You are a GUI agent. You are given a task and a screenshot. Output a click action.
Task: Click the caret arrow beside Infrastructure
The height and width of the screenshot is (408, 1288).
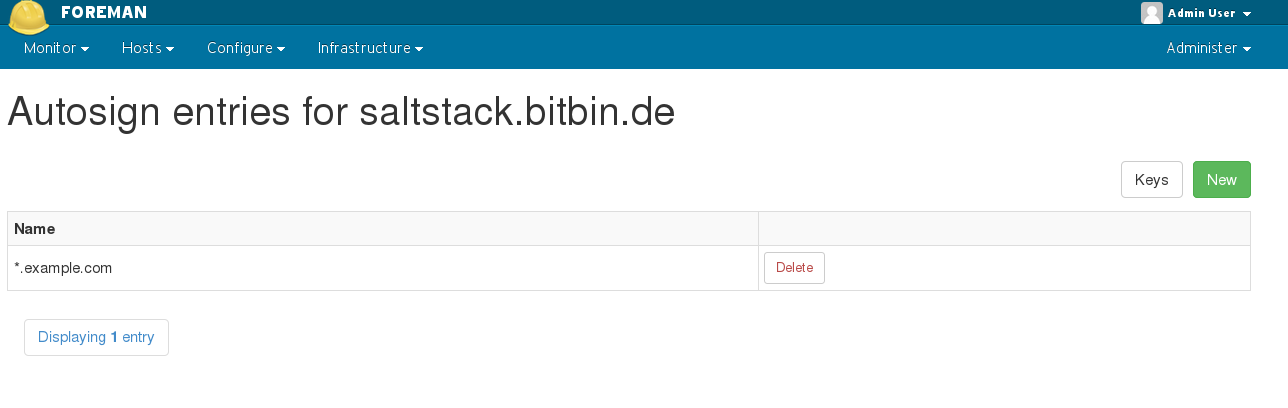pos(418,49)
